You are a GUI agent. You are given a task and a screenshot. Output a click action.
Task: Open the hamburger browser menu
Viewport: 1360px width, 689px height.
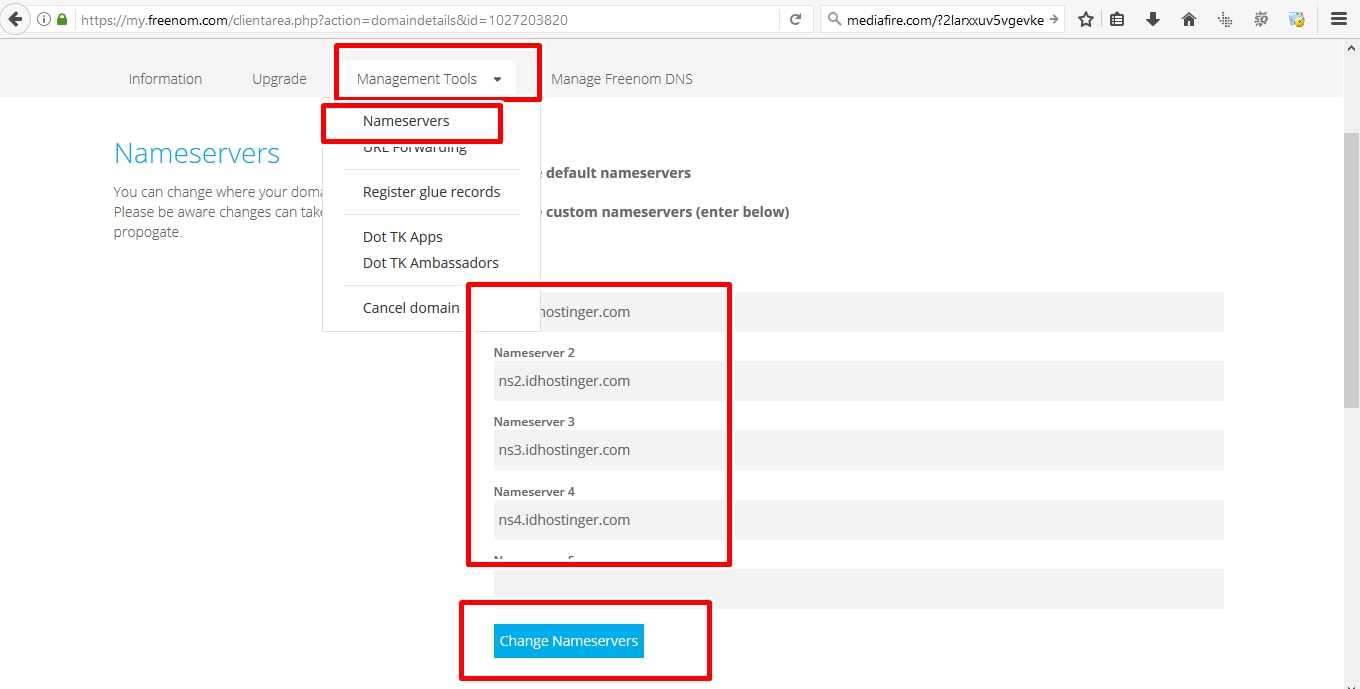tap(1338, 19)
